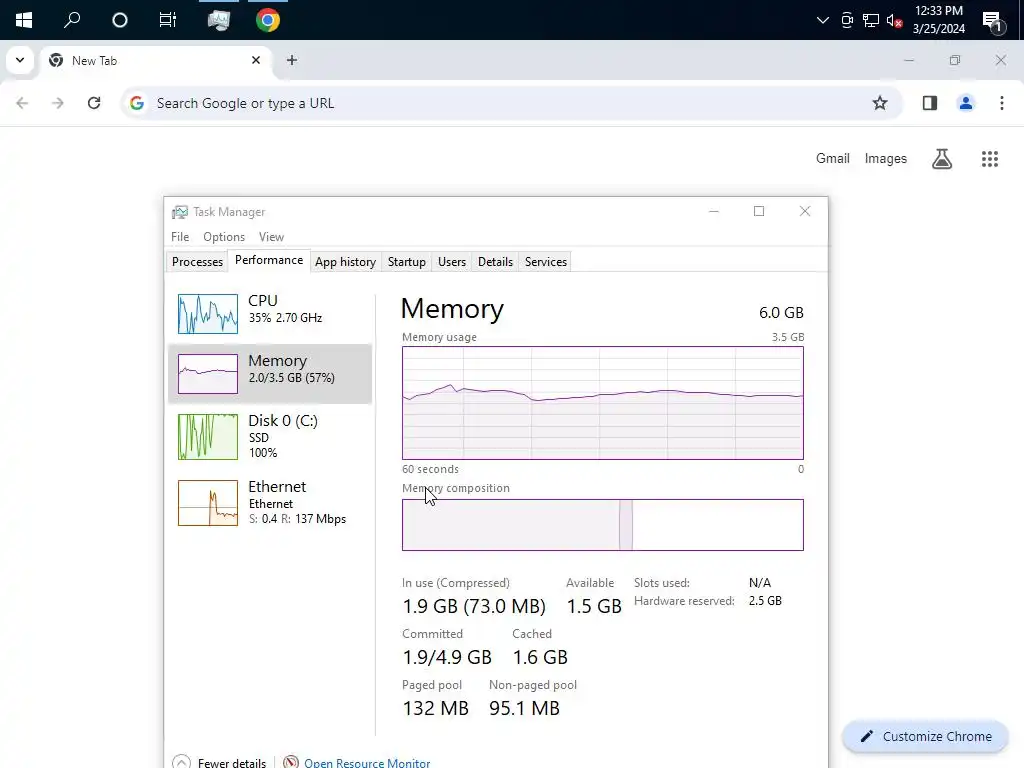1024x768 pixels.
Task: Show hidden system tray icons
Action: click(822, 20)
